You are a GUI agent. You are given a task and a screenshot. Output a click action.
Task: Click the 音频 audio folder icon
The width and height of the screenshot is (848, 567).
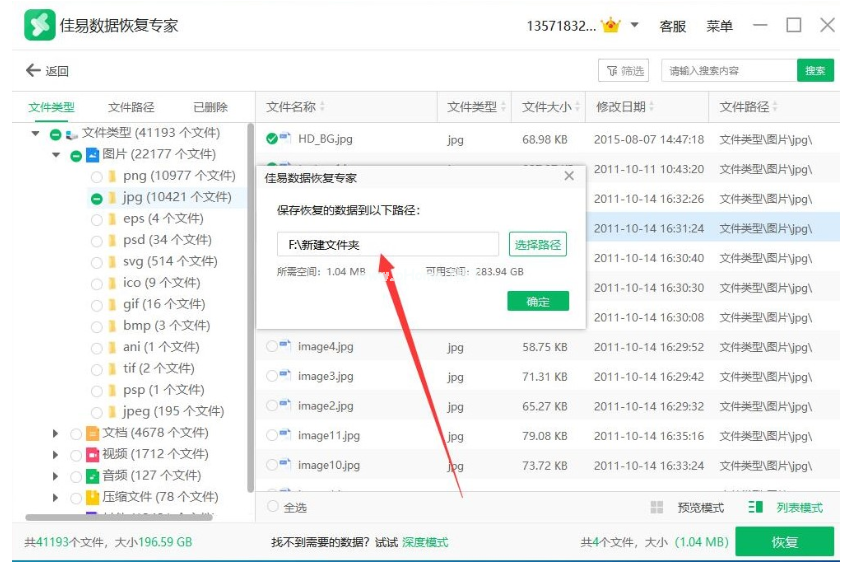pyautogui.click(x=92, y=476)
